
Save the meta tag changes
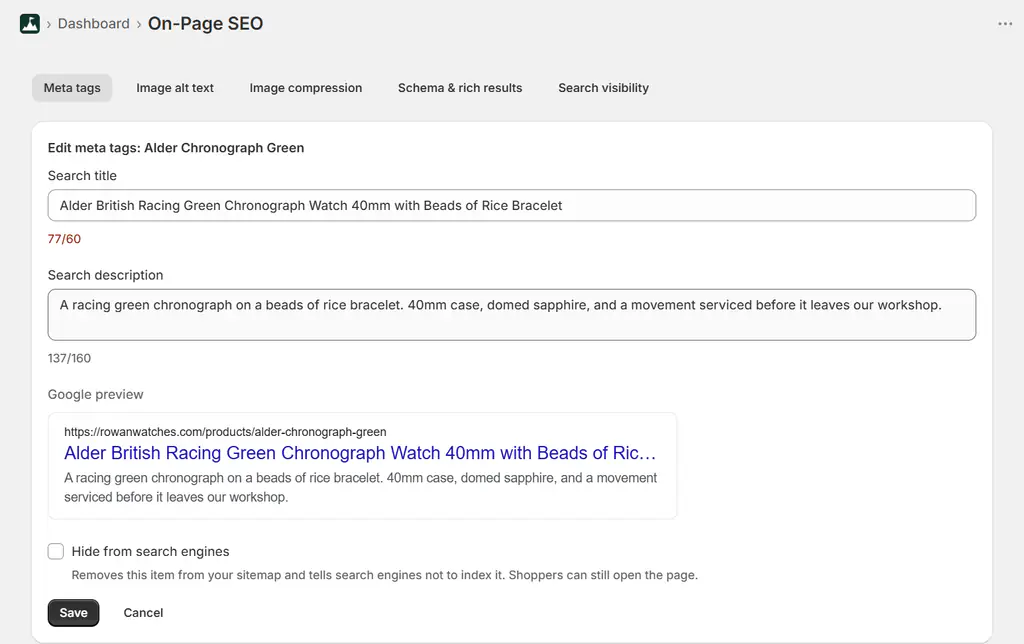click(x=73, y=613)
